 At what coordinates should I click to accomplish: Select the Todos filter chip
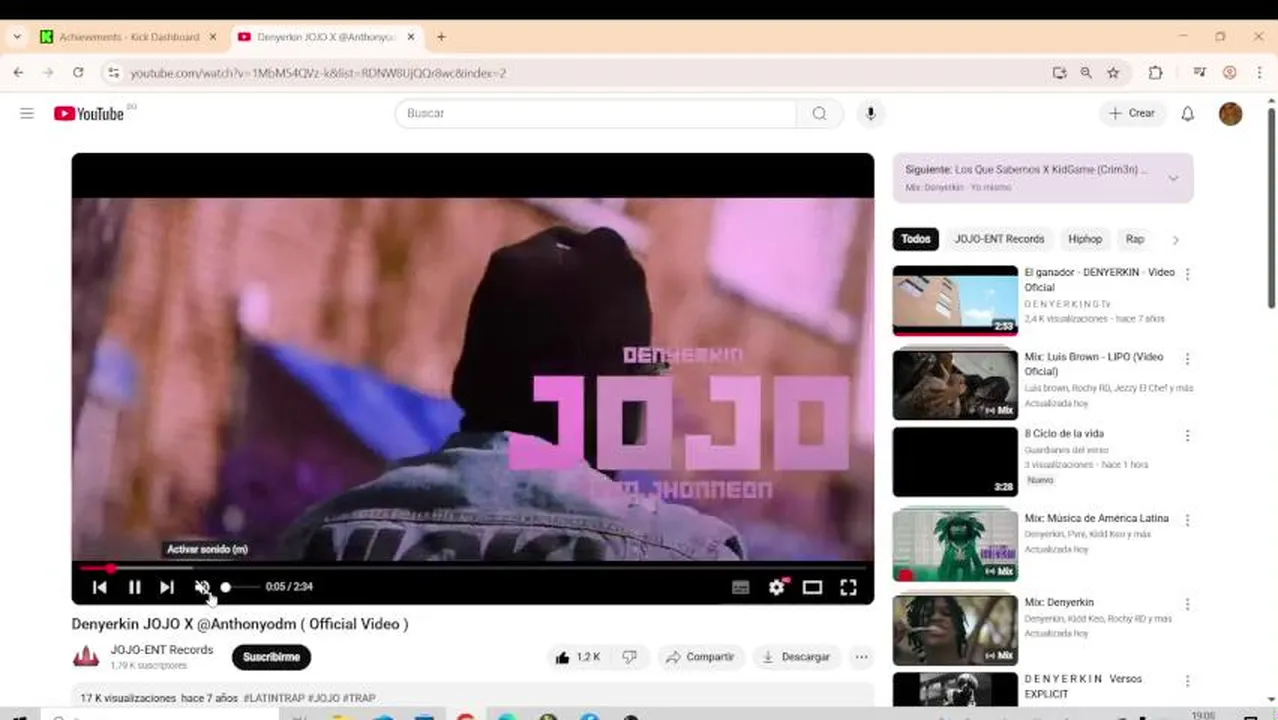tap(915, 239)
